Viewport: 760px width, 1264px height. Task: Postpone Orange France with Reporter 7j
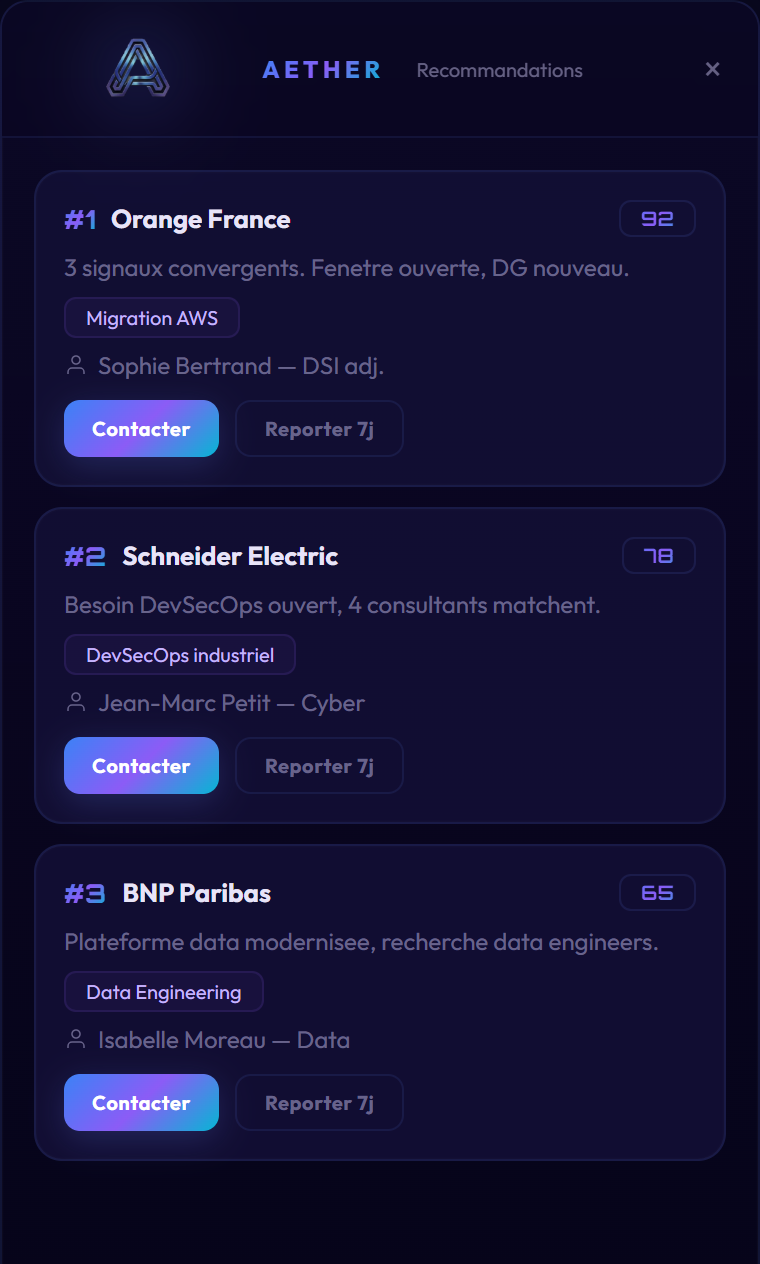tap(319, 429)
